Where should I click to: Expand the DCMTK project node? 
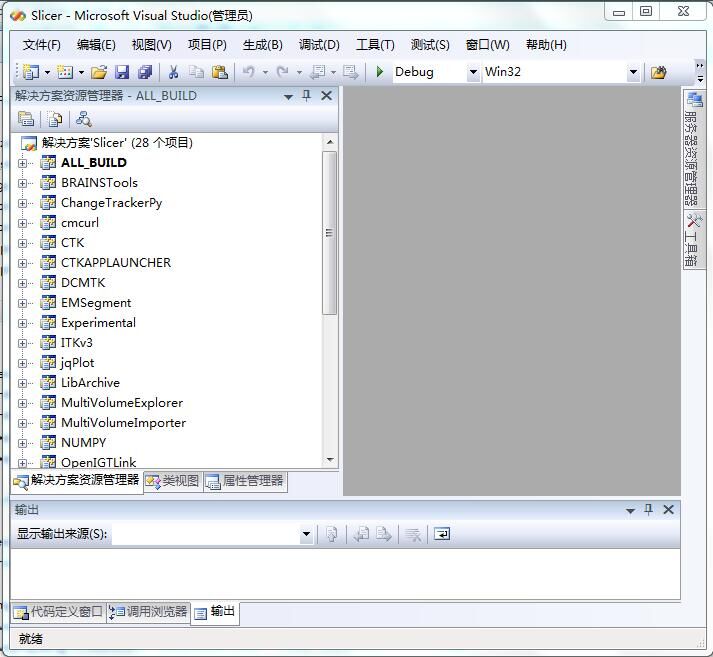point(22,283)
